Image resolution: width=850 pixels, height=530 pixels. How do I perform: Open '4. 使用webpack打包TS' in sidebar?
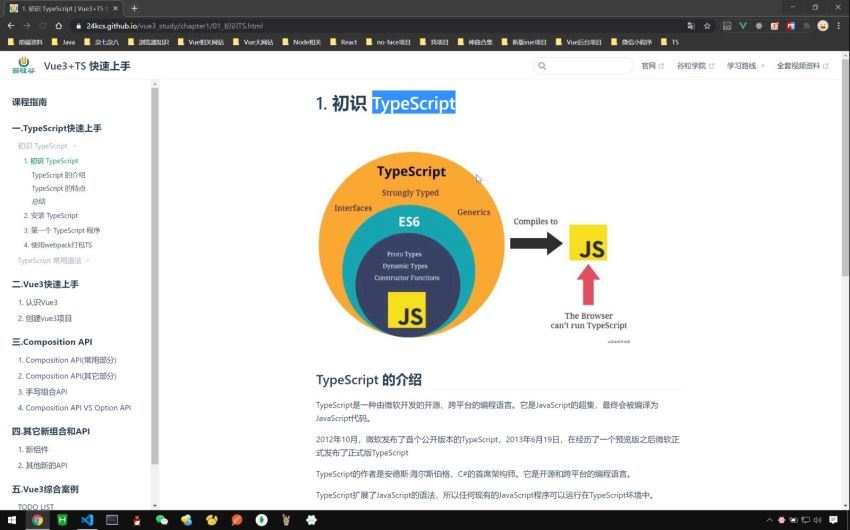pyautogui.click(x=58, y=244)
